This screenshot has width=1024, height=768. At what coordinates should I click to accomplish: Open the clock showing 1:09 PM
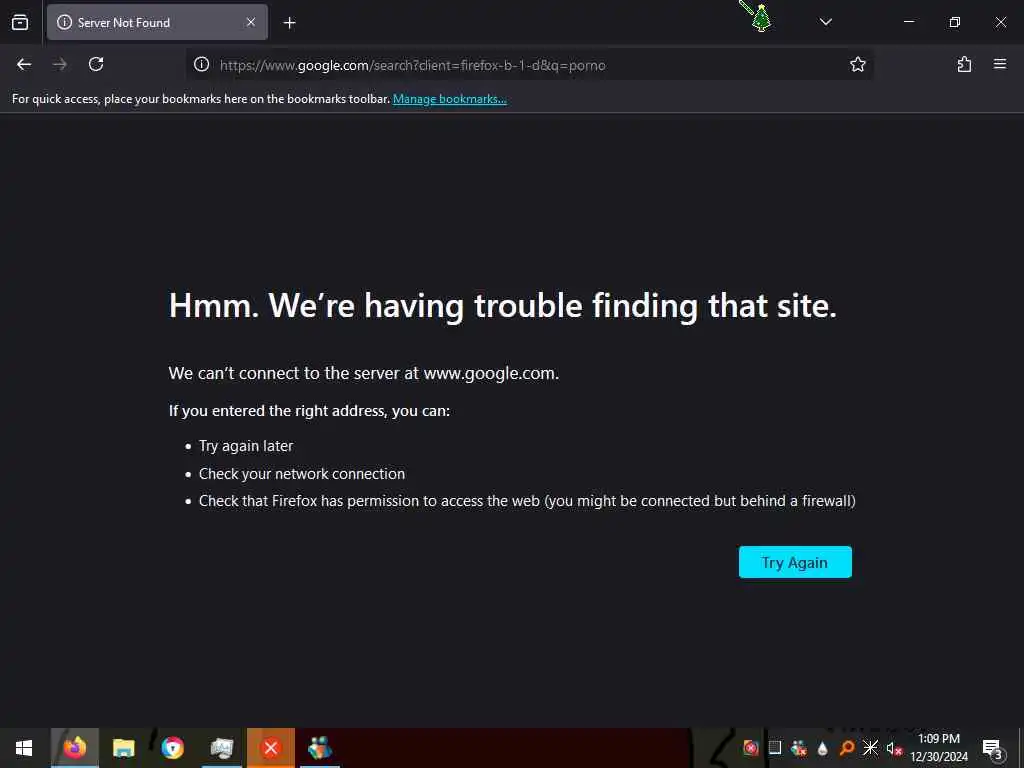939,748
